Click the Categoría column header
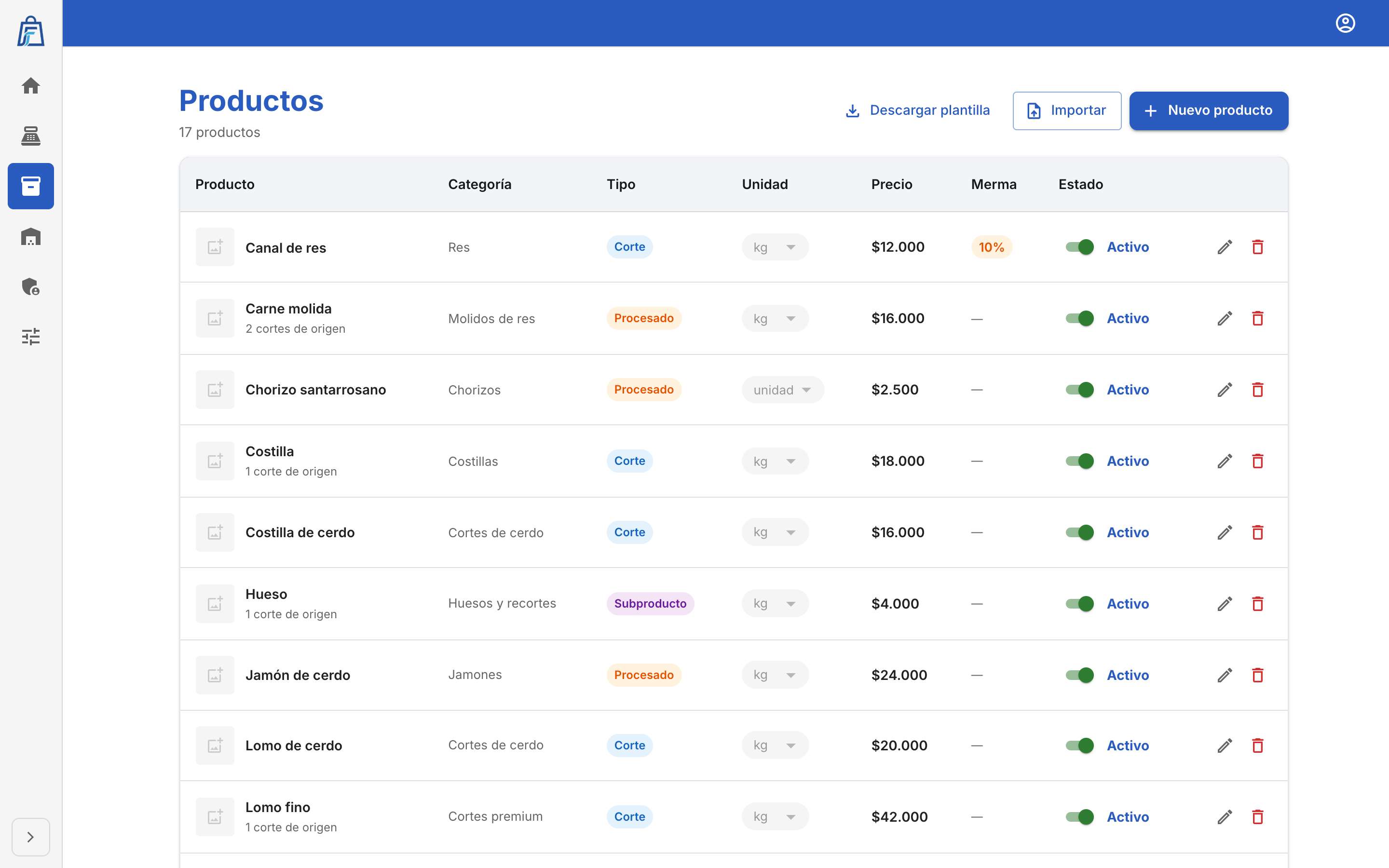 (480, 184)
